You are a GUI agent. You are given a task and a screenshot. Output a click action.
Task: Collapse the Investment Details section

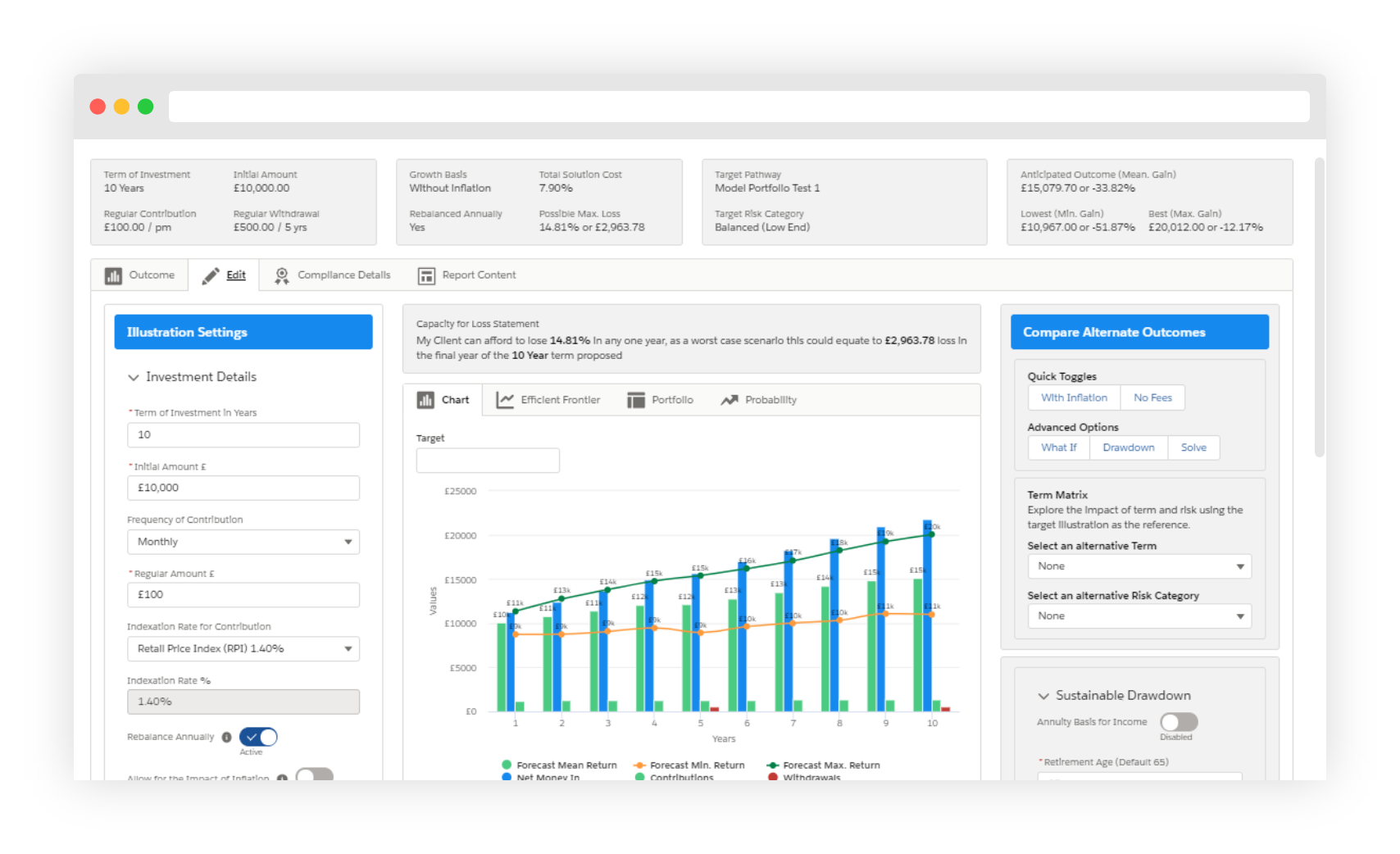tap(134, 377)
